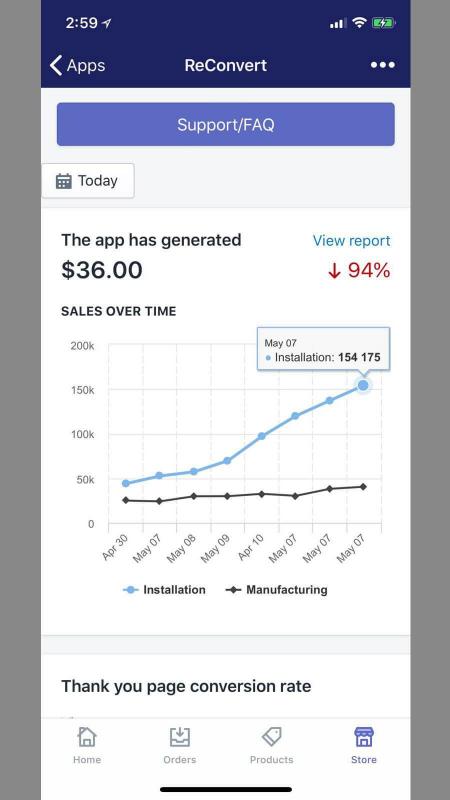The image size is (450, 800).
Task: Tap the ReConvert title in header
Action: coord(226,65)
